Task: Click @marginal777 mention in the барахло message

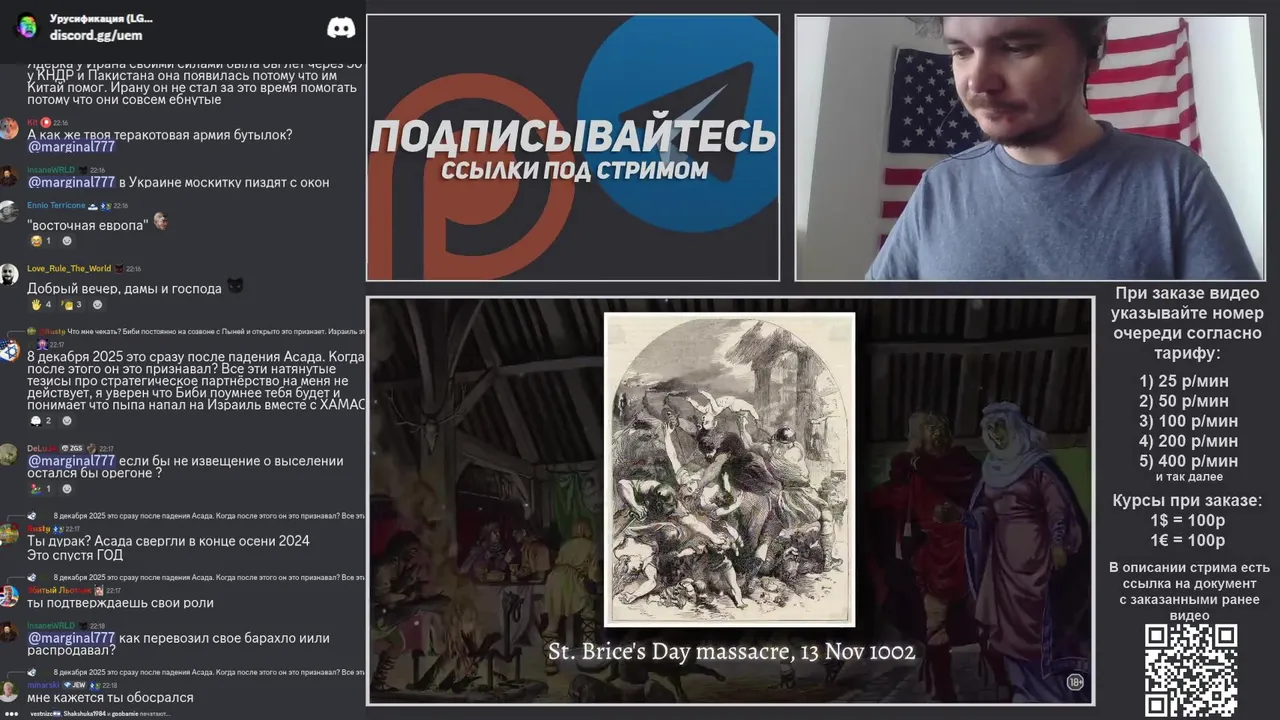Action: click(x=71, y=638)
